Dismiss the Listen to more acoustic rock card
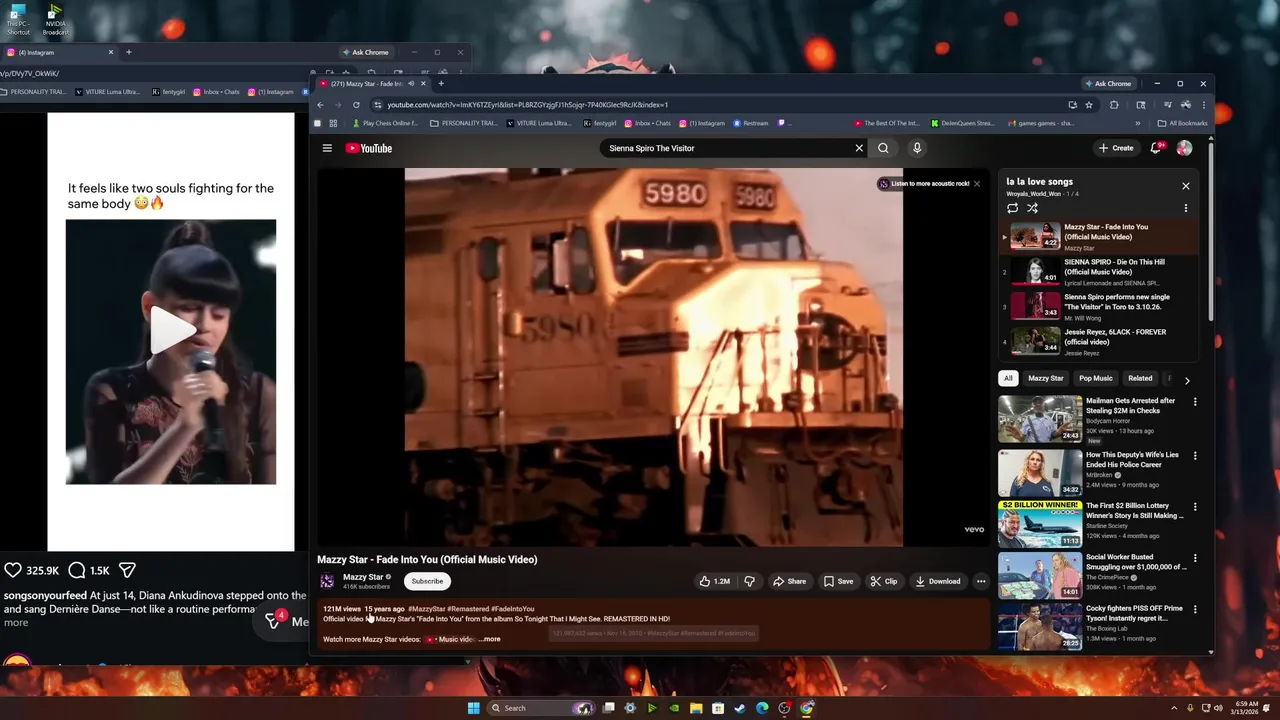1280x720 pixels. [977, 184]
